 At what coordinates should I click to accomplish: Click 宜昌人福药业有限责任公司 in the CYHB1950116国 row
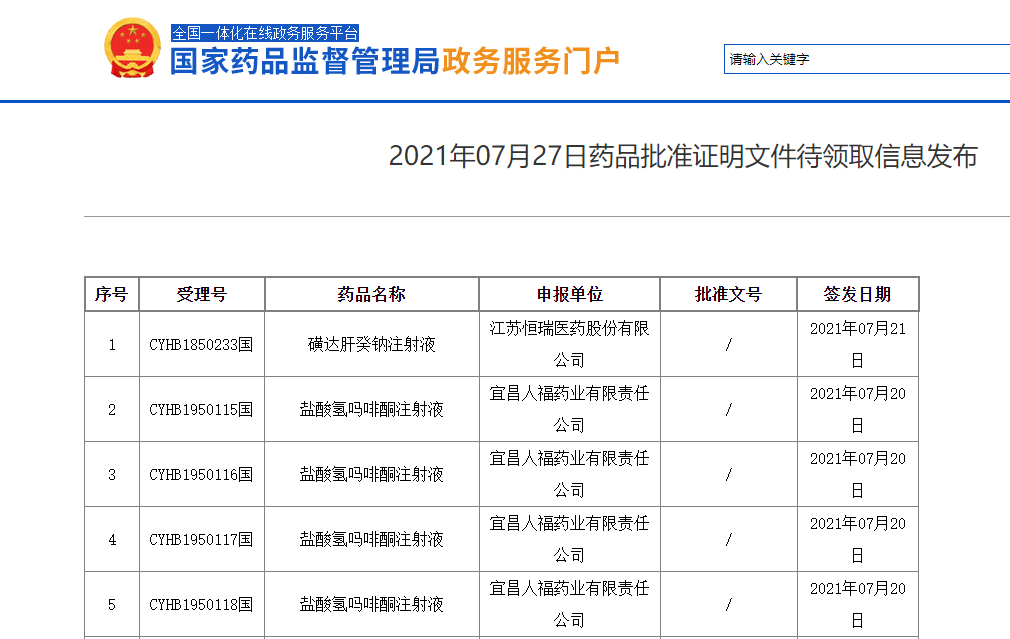(569, 475)
